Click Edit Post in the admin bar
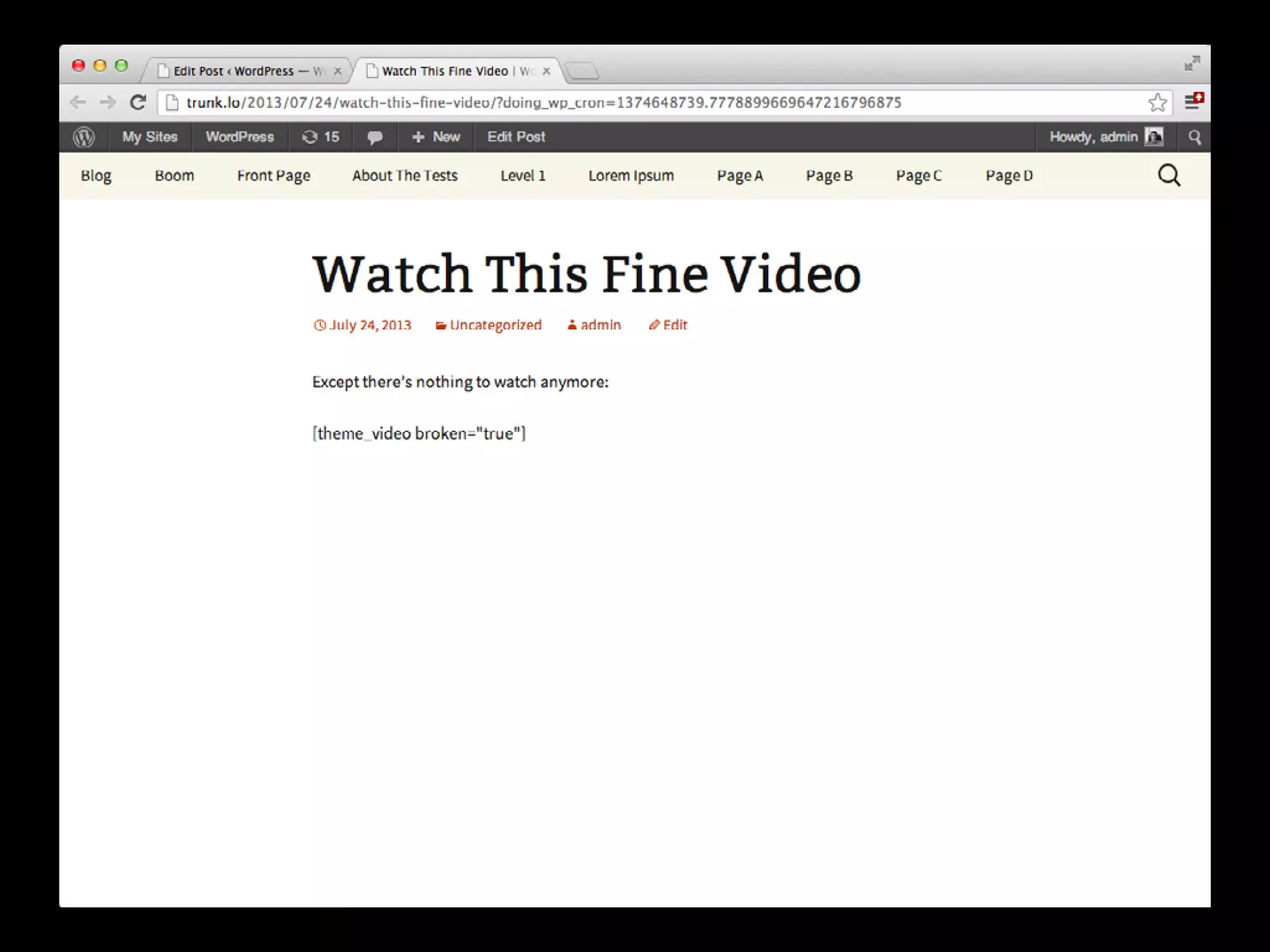Image resolution: width=1270 pixels, height=952 pixels. click(x=516, y=137)
